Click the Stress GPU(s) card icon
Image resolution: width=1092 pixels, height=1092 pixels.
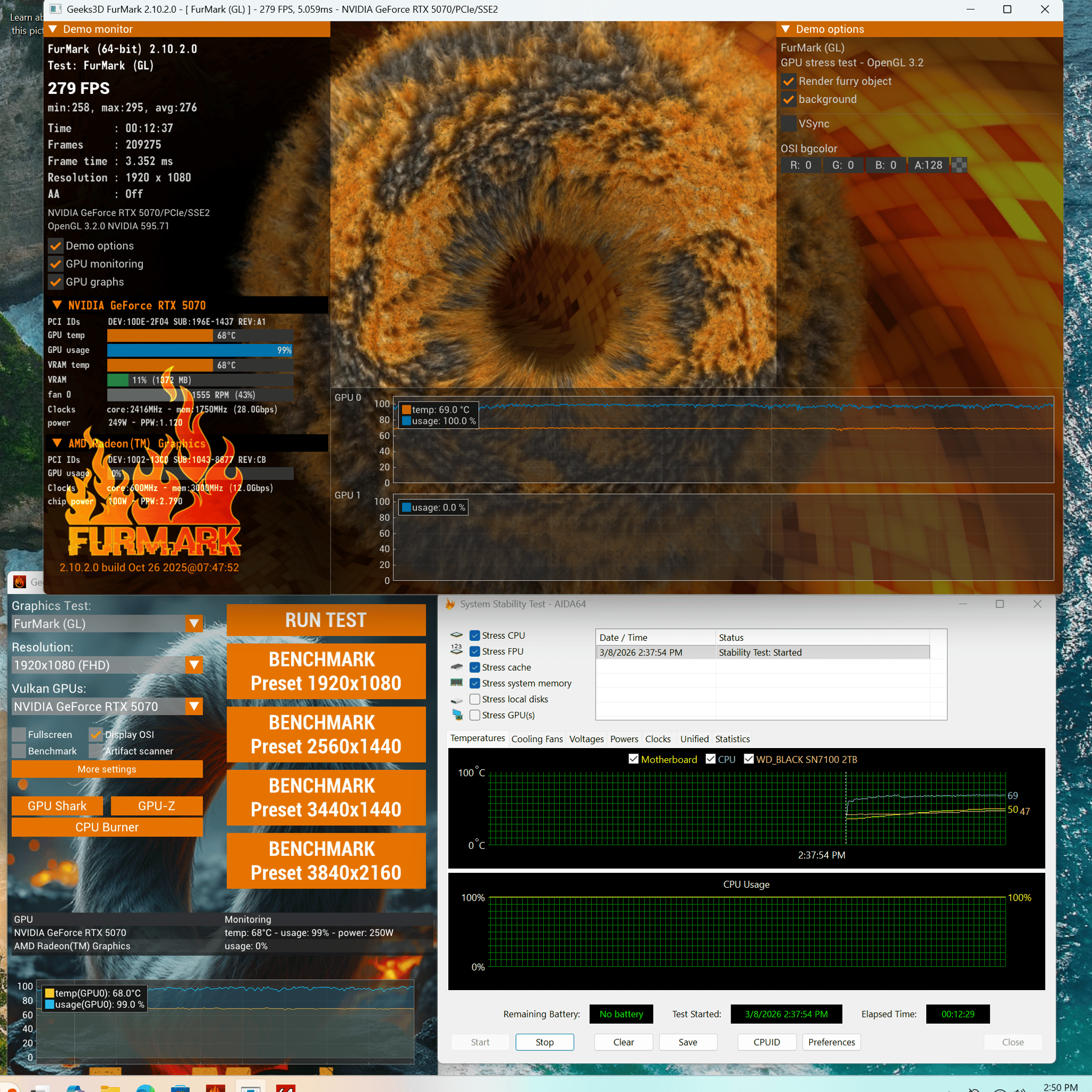pyautogui.click(x=457, y=715)
